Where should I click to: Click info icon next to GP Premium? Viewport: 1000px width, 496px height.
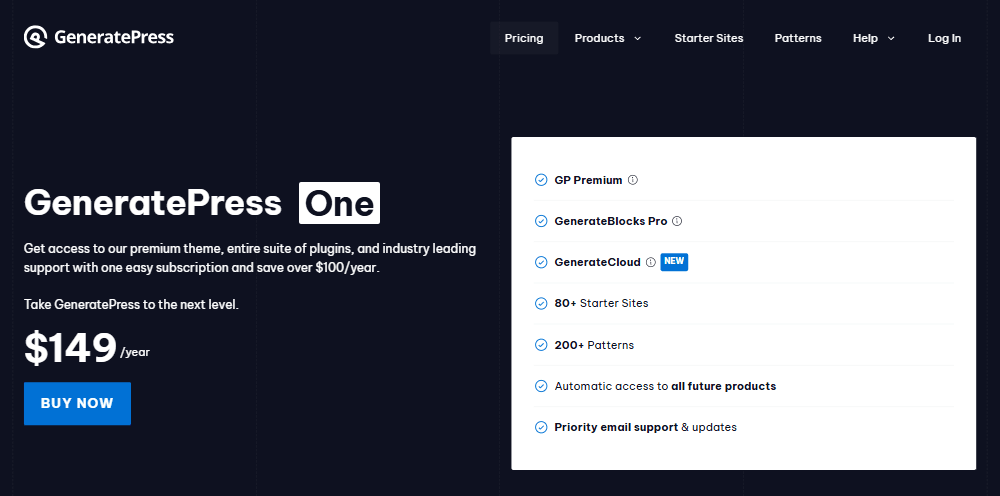[x=633, y=180]
